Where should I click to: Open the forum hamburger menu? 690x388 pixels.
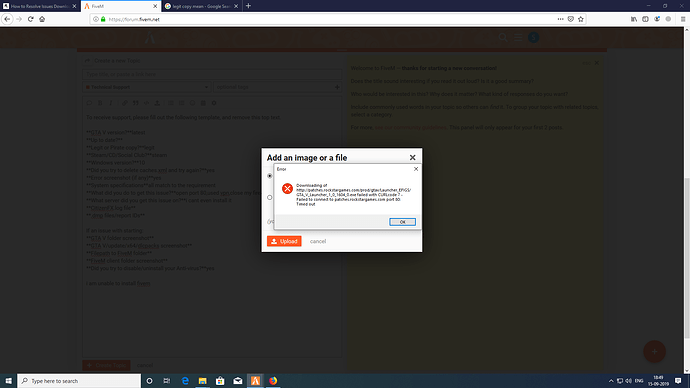pos(518,37)
